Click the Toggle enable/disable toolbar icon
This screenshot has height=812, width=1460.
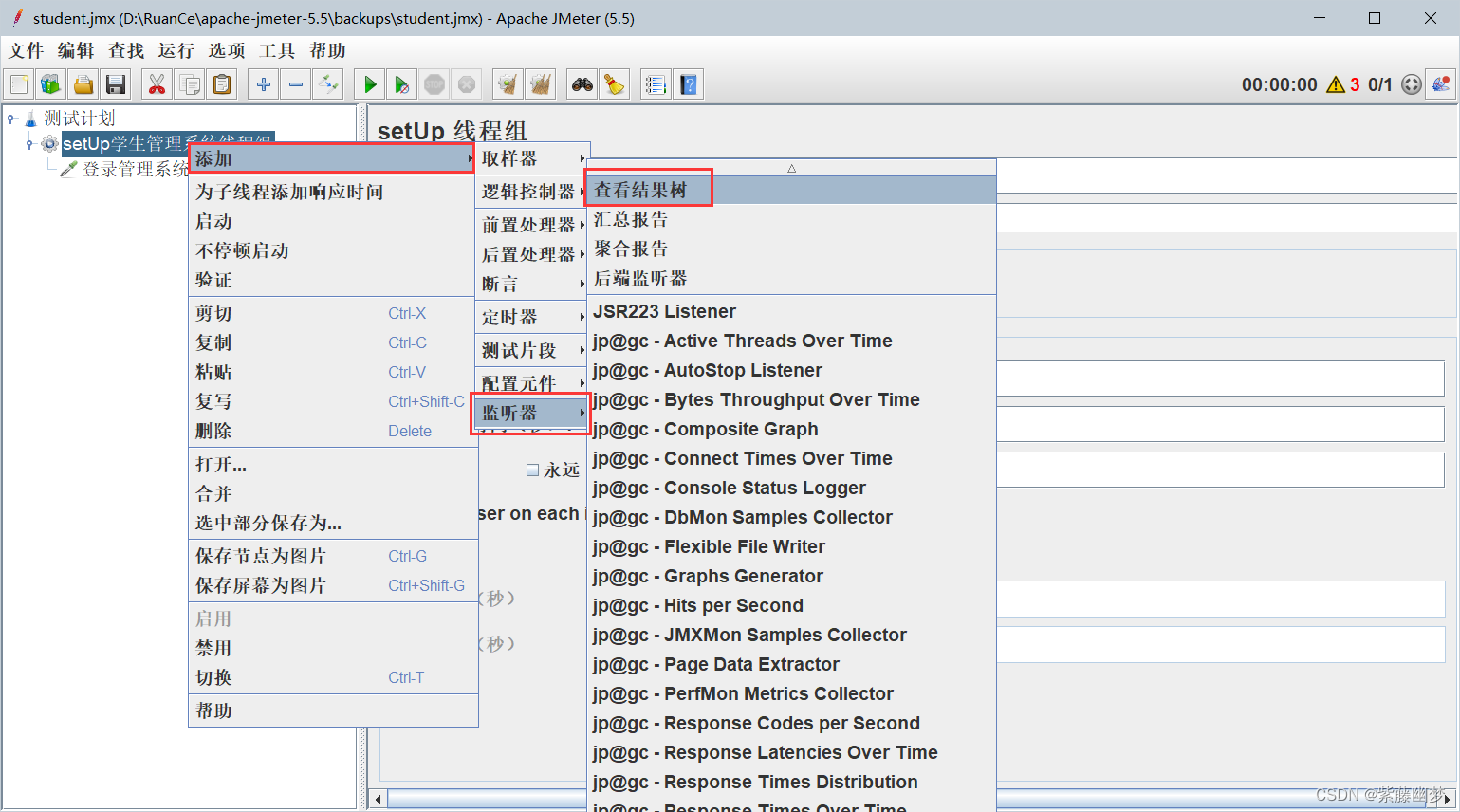click(x=328, y=84)
